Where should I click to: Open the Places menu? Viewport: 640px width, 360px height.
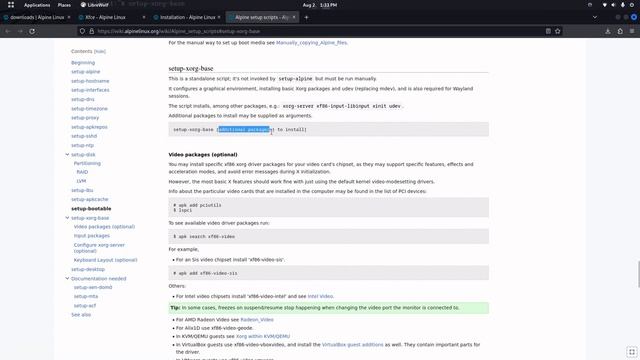point(64,5)
